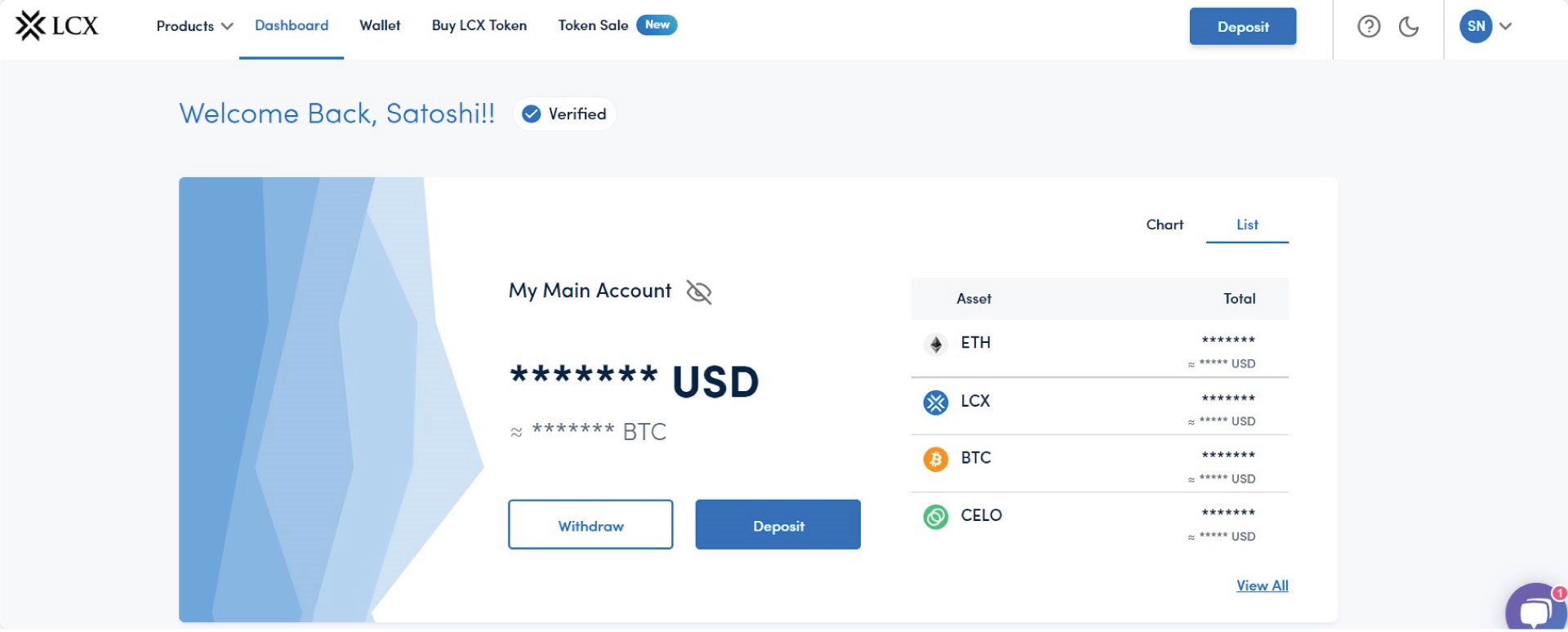Click the top bar Deposit button
The image size is (1568, 632).
(1242, 27)
